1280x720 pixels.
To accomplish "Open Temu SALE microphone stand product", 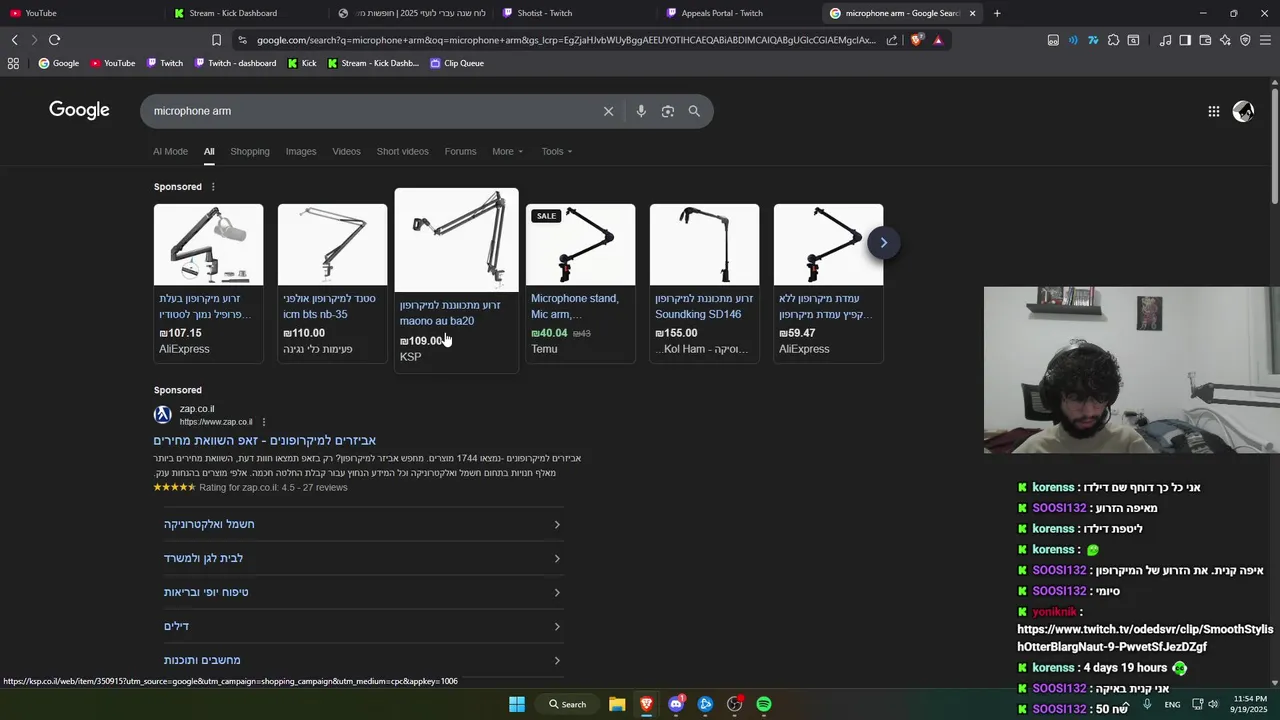I will click(580, 282).
